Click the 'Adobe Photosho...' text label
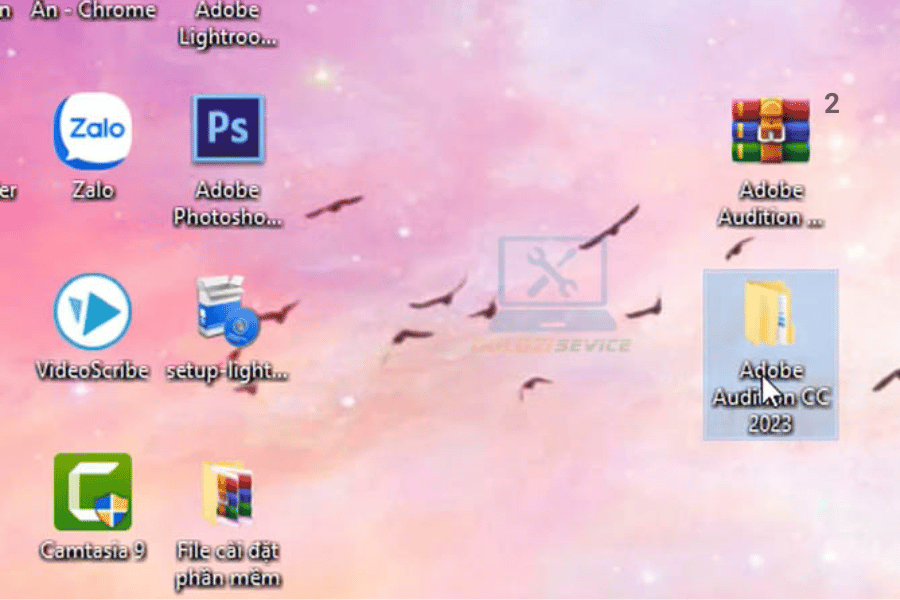900x600 pixels. (x=228, y=204)
